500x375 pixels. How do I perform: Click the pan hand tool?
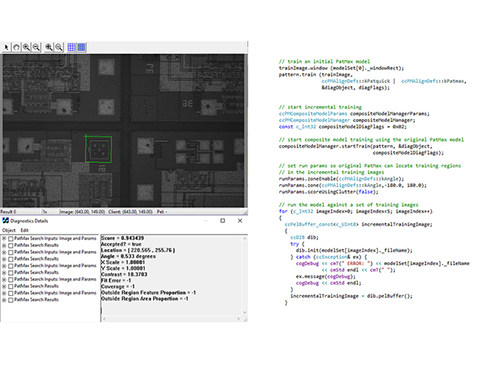[16, 47]
